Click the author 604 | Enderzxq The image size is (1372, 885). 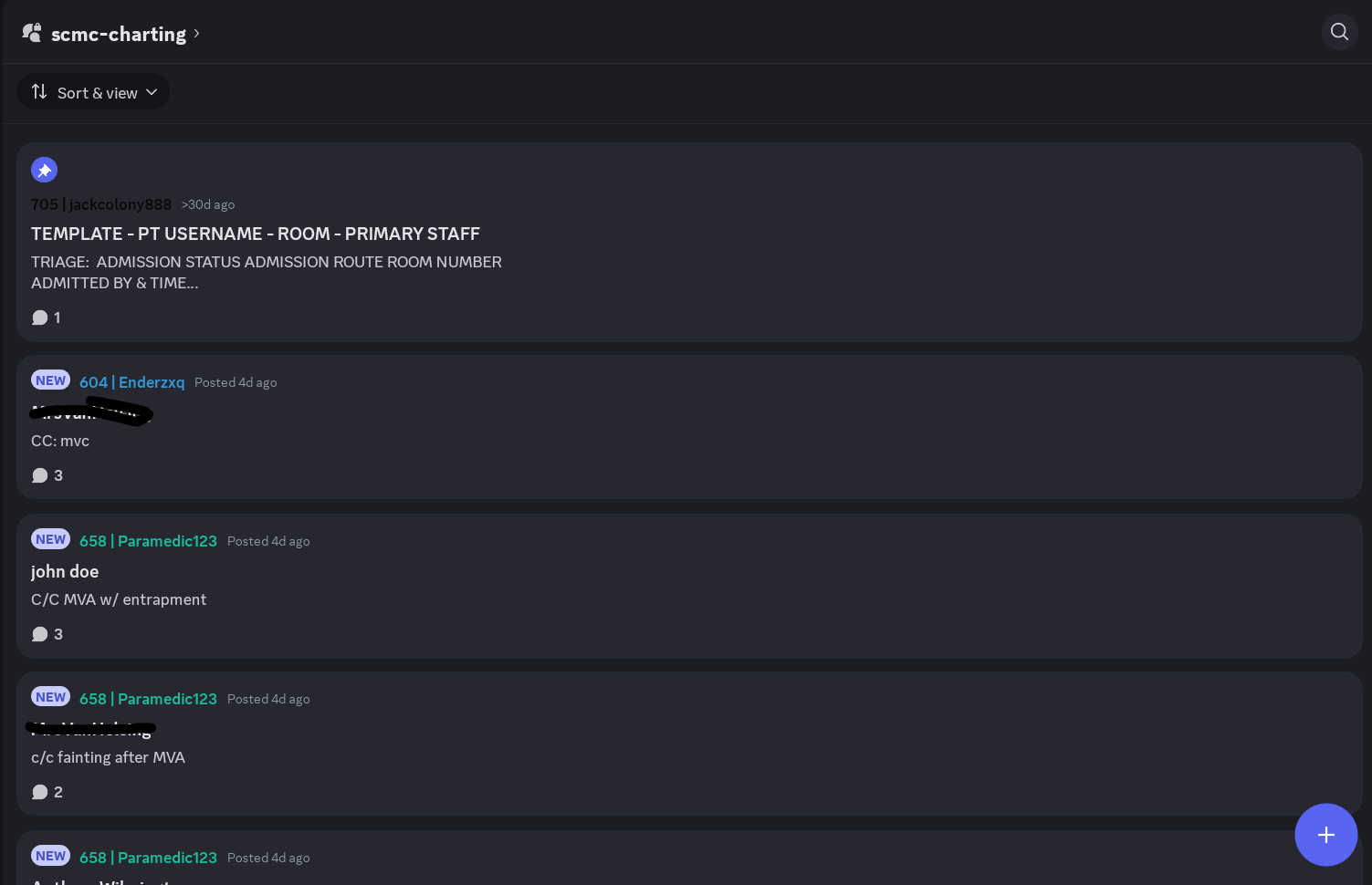131,382
